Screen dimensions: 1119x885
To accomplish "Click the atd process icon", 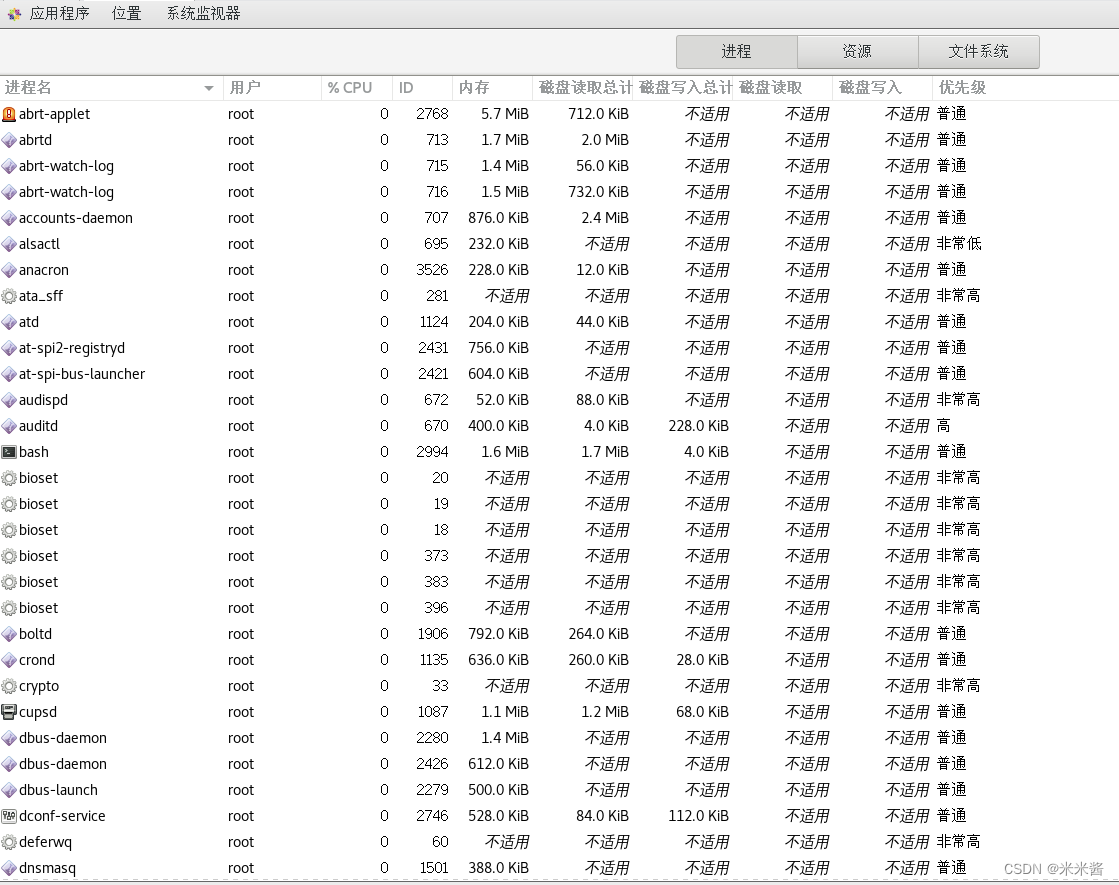I will tap(9, 323).
